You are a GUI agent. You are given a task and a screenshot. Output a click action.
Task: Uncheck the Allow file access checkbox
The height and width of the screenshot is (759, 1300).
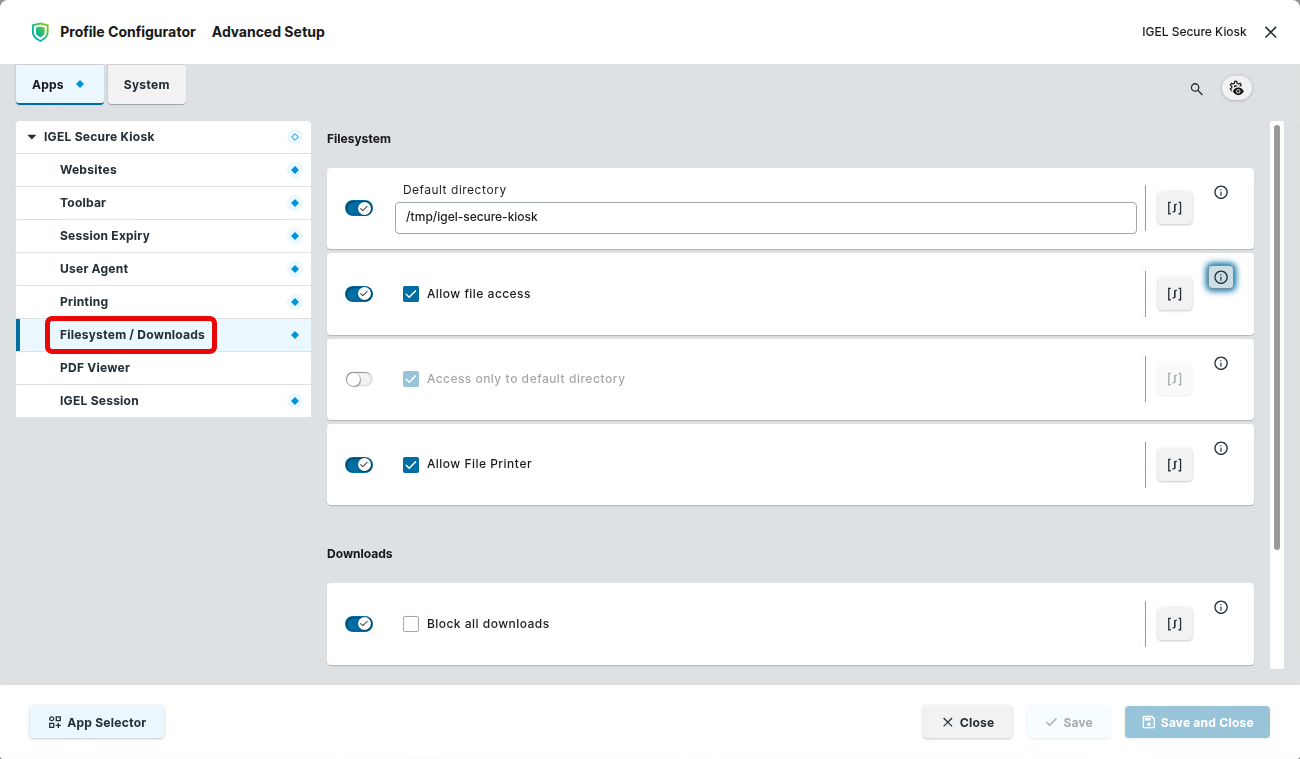click(411, 294)
